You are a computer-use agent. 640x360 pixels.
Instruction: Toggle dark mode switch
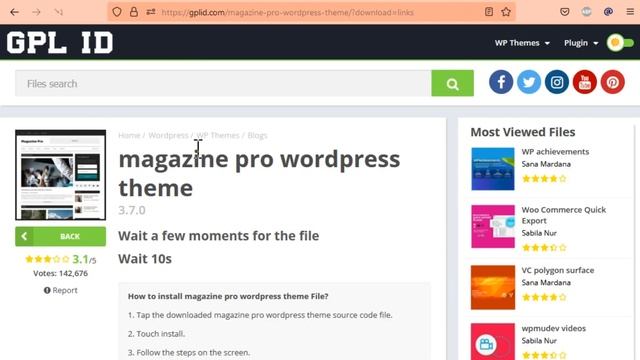point(620,42)
